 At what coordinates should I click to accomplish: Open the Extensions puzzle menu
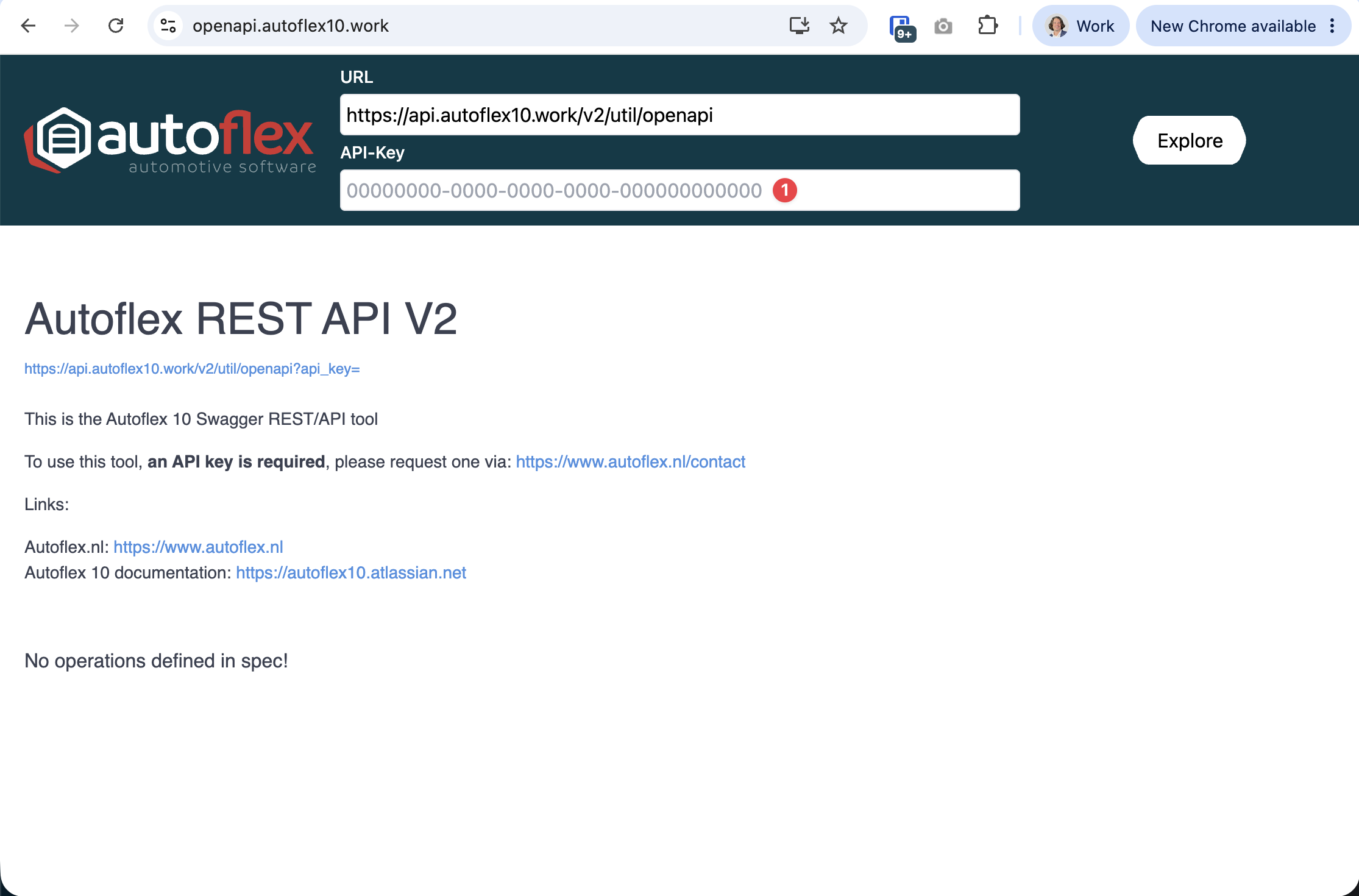click(x=987, y=26)
